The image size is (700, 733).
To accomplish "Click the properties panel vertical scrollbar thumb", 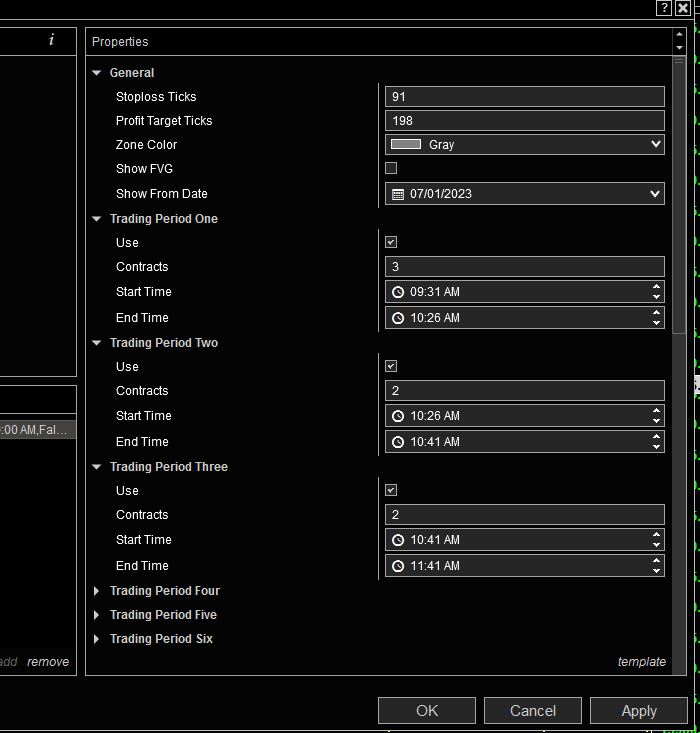I will [679, 195].
